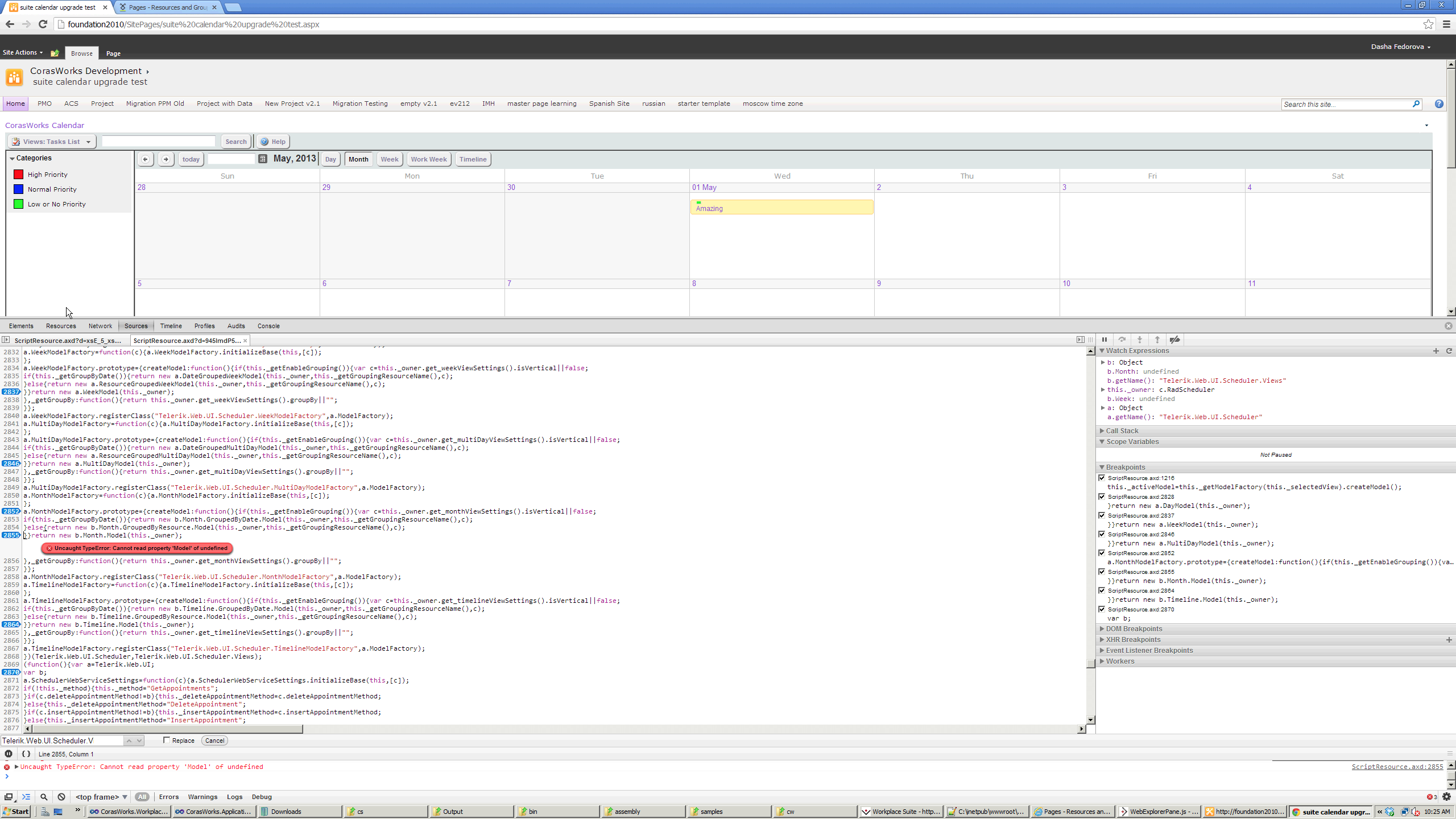
Task: Uncheck breakpoint at ScriptResource.axd:2855
Action: tap(1102, 572)
